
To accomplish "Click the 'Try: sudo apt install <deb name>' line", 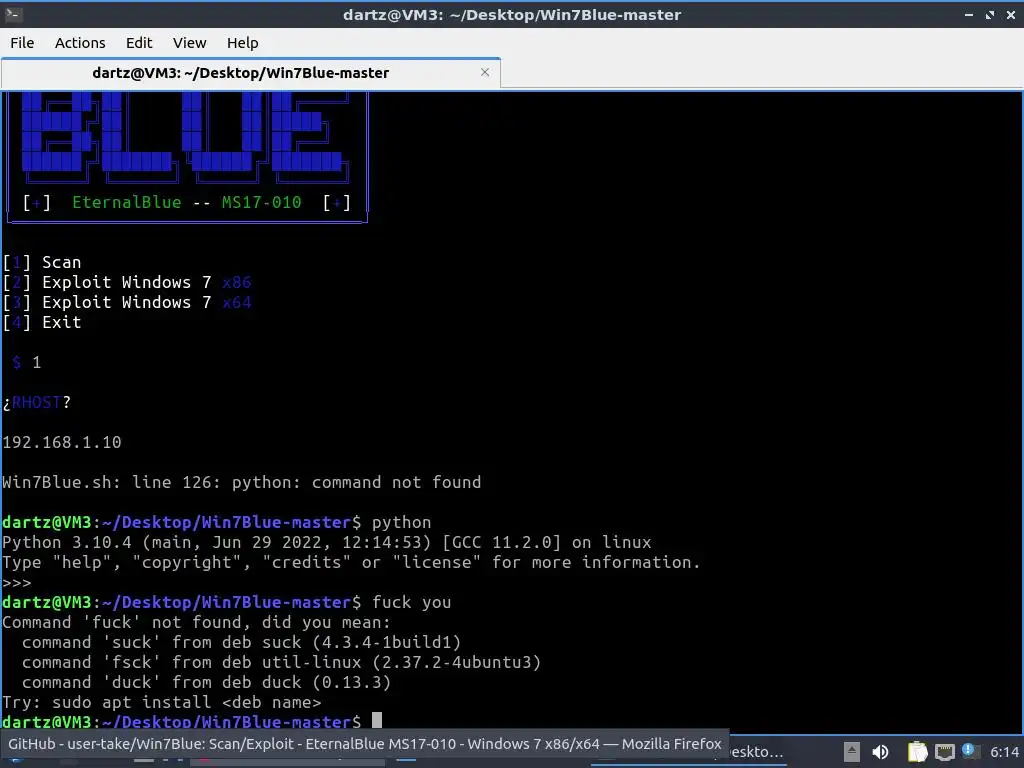I will point(162,702).
